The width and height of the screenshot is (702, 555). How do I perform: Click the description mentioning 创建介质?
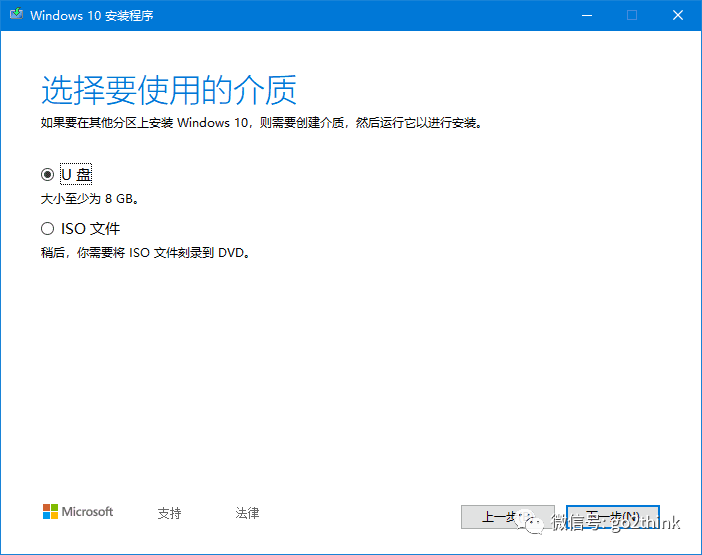tap(262, 123)
